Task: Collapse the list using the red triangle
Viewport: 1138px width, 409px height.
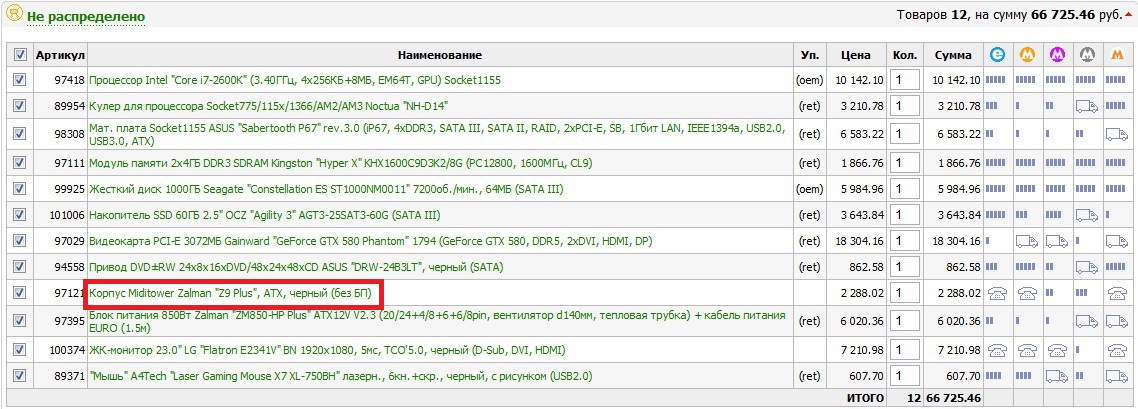Action: point(1128,15)
